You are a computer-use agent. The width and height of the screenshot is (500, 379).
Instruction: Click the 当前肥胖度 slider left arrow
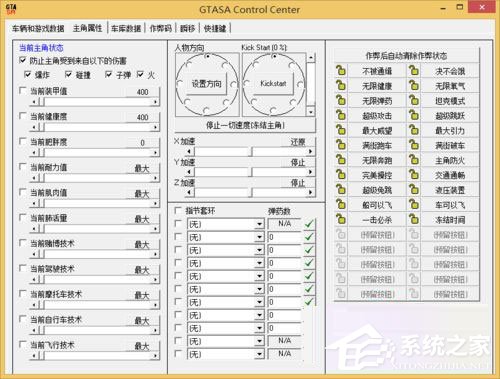(x=34, y=152)
